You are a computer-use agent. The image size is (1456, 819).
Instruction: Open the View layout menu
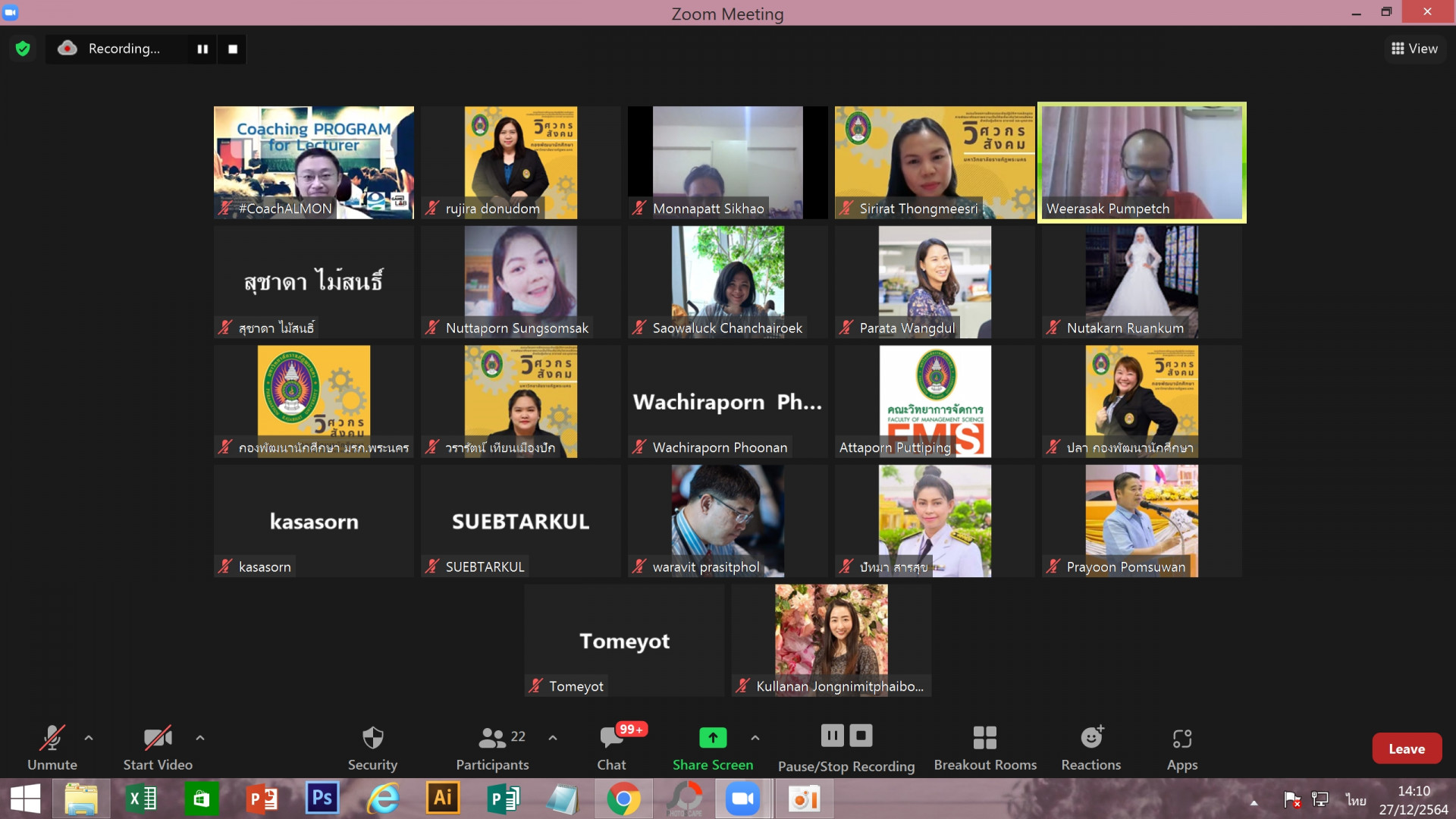coord(1414,49)
